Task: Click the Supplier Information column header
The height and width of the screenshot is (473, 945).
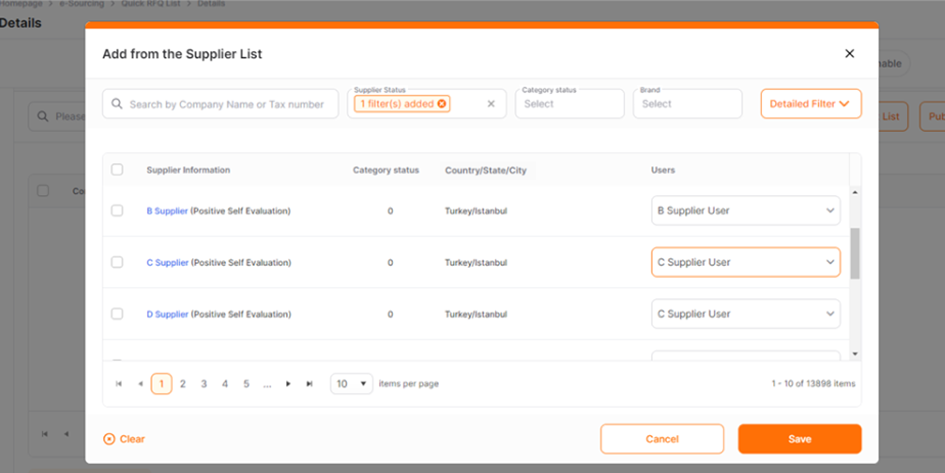Action: pyautogui.click(x=188, y=170)
